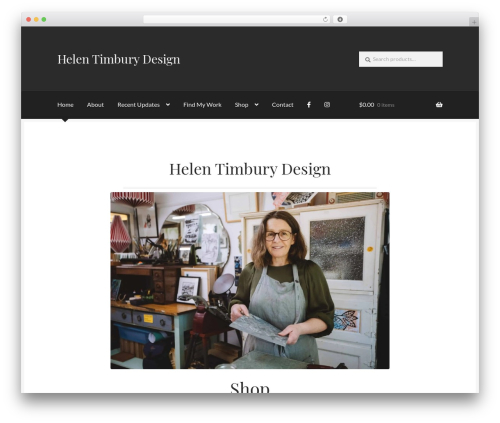The height and width of the screenshot is (423, 500).
Task: Open the About menu item
Action: pyautogui.click(x=95, y=105)
